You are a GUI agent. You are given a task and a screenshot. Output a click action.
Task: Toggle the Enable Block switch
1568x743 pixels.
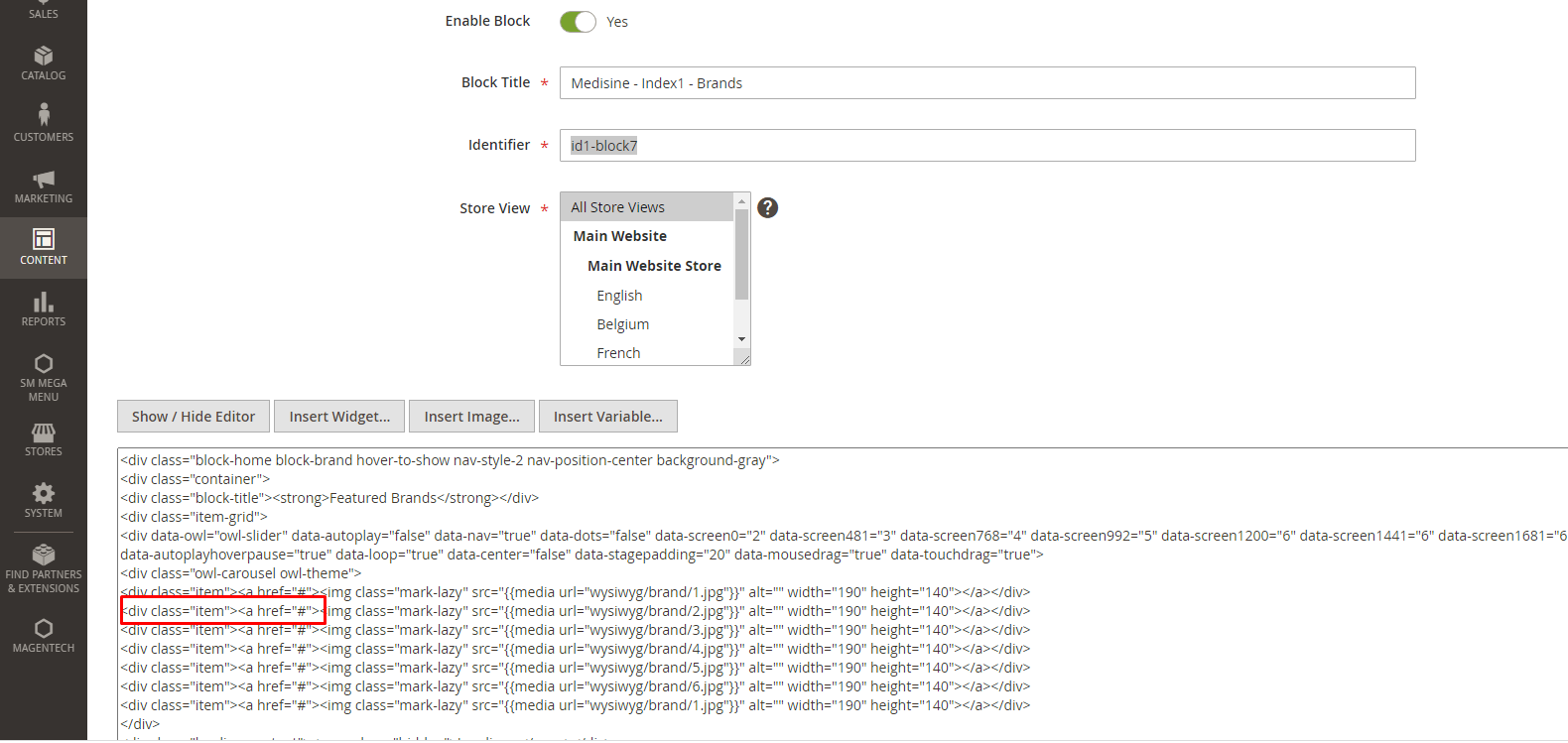[578, 22]
